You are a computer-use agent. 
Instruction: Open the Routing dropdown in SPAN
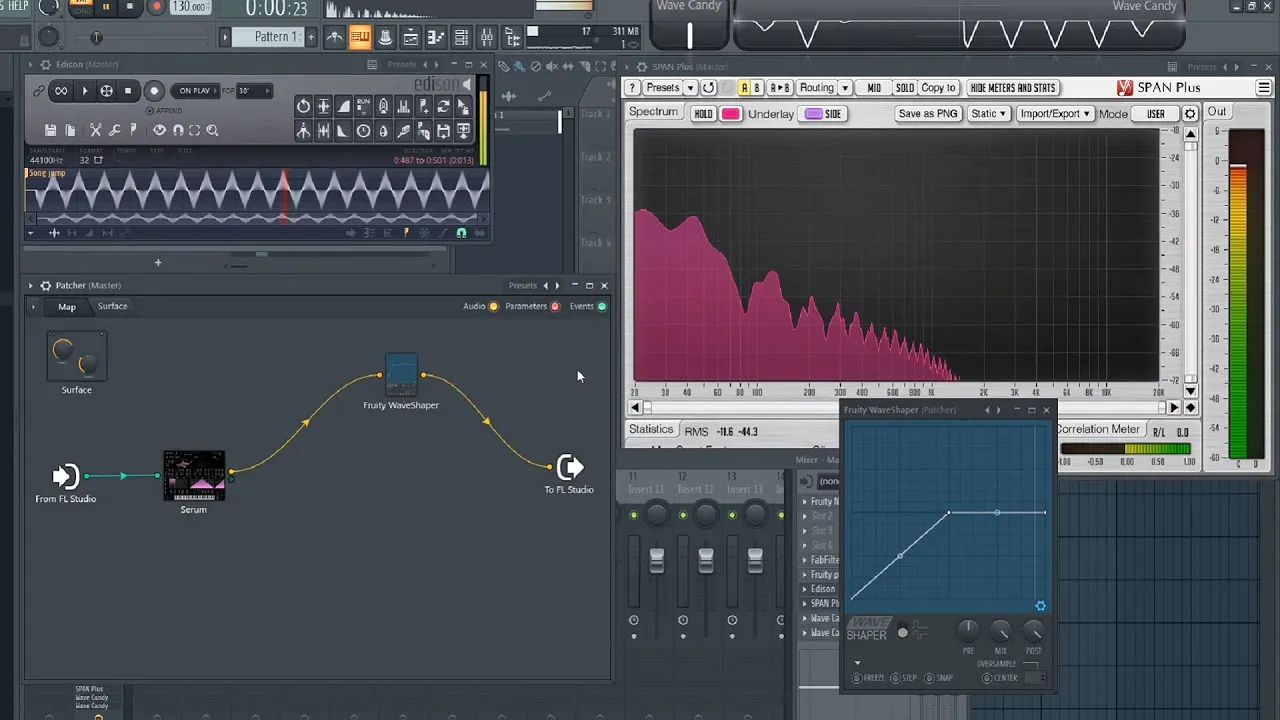coord(824,88)
